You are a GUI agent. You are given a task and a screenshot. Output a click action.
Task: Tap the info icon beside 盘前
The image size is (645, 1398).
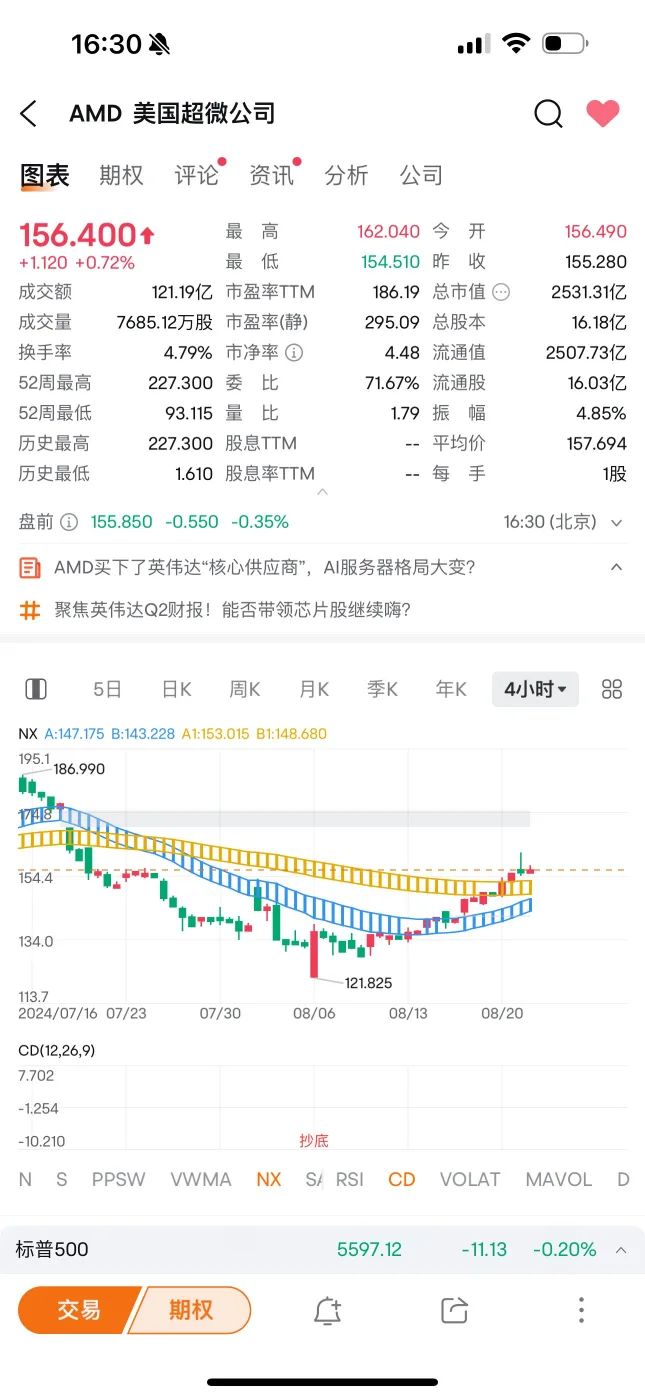click(69, 522)
